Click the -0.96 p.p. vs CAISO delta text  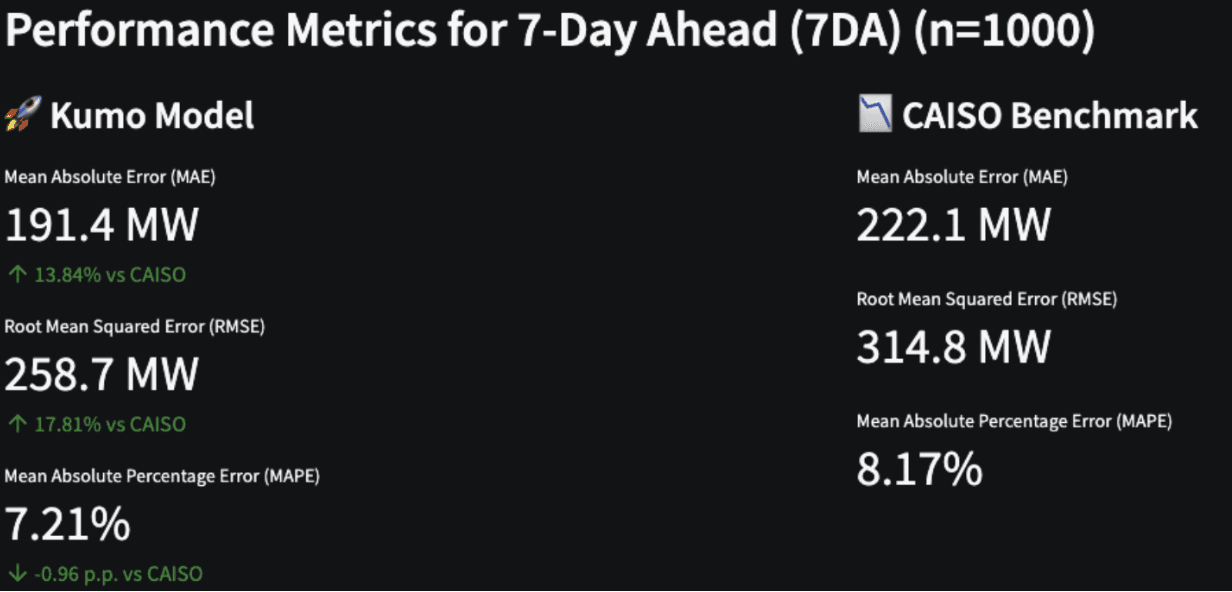(118, 574)
